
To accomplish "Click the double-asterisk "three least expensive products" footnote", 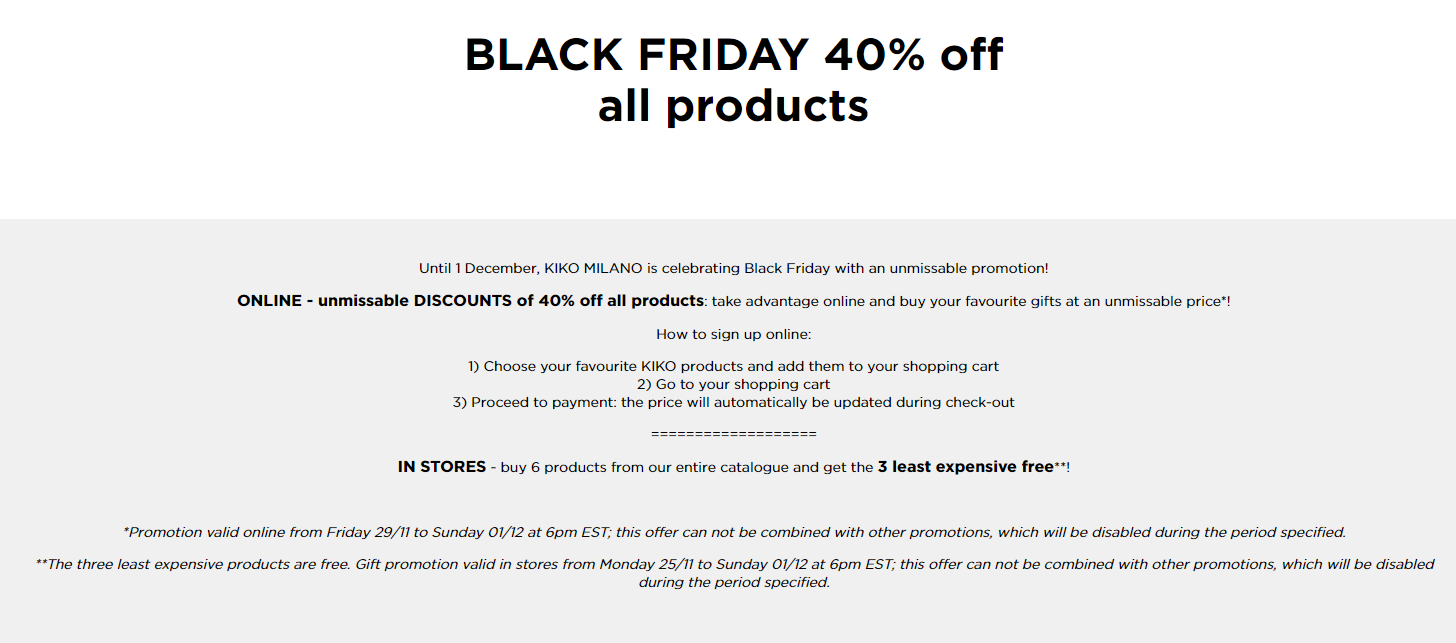I will pyautogui.click(x=735, y=573).
